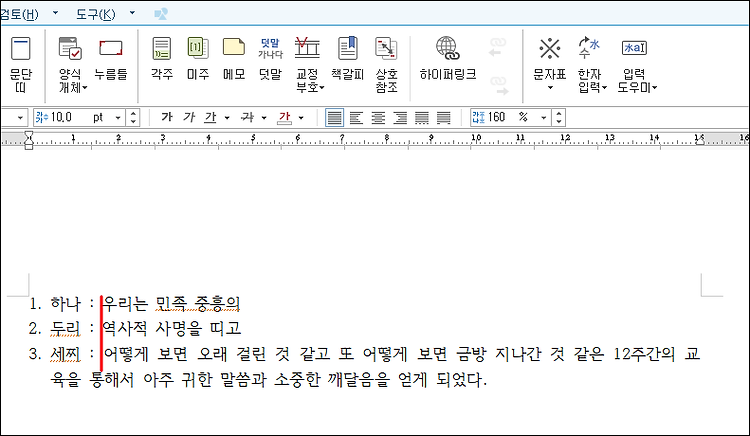Click the word 세찌 in list item 3

pos(66,354)
